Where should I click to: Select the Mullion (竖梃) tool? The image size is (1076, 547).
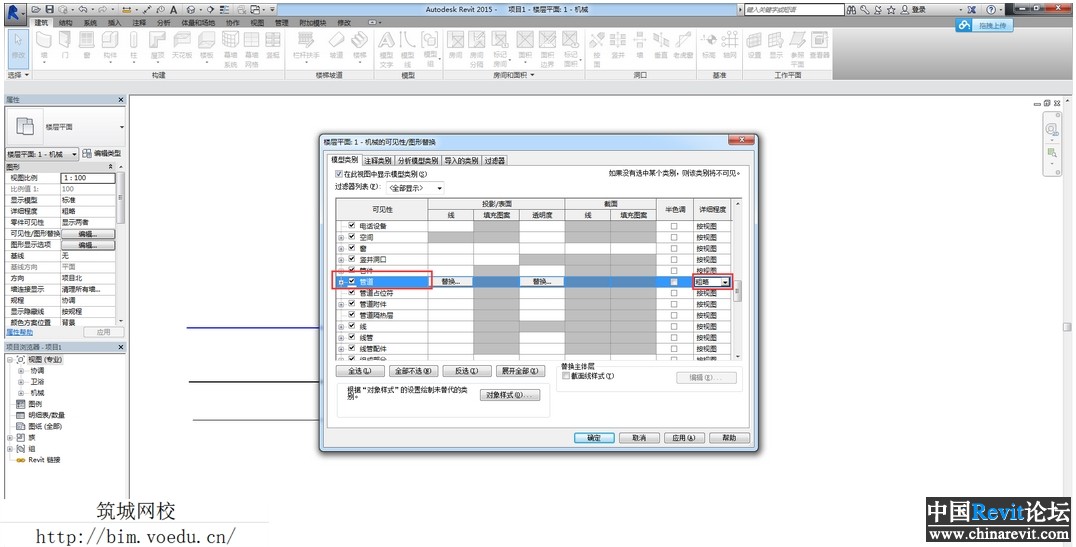(x=272, y=47)
